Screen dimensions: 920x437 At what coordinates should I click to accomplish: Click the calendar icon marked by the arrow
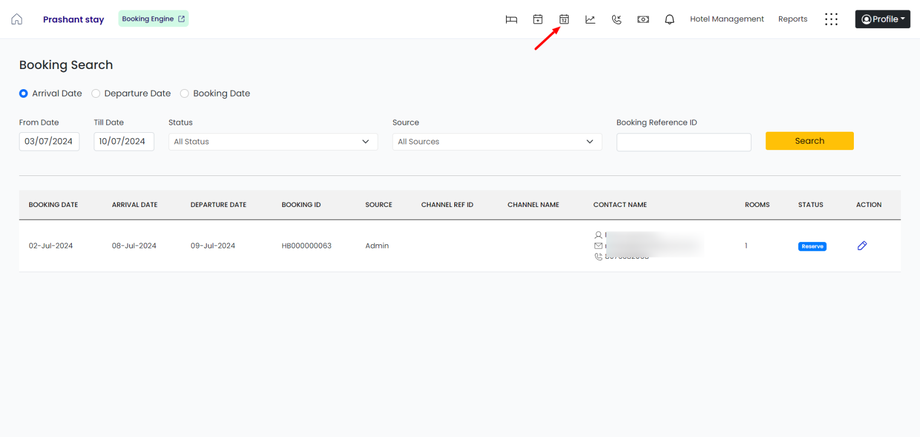(564, 19)
